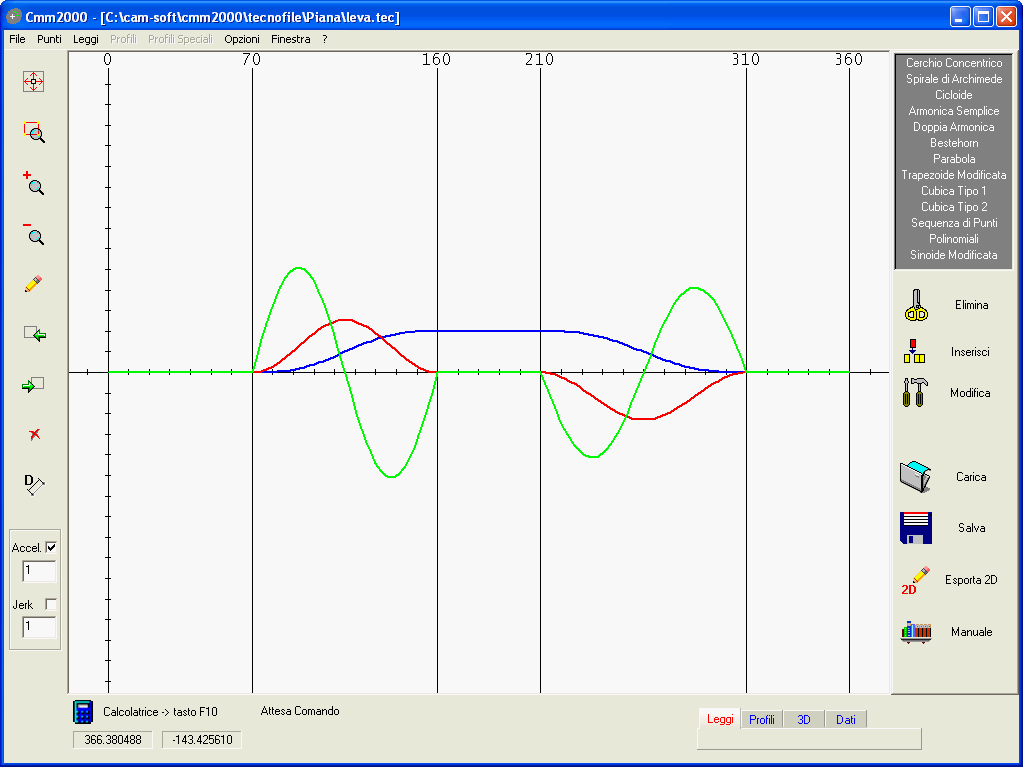This screenshot has height=767, width=1023.
Task: Open the blue calculator icon
Action: 83,712
